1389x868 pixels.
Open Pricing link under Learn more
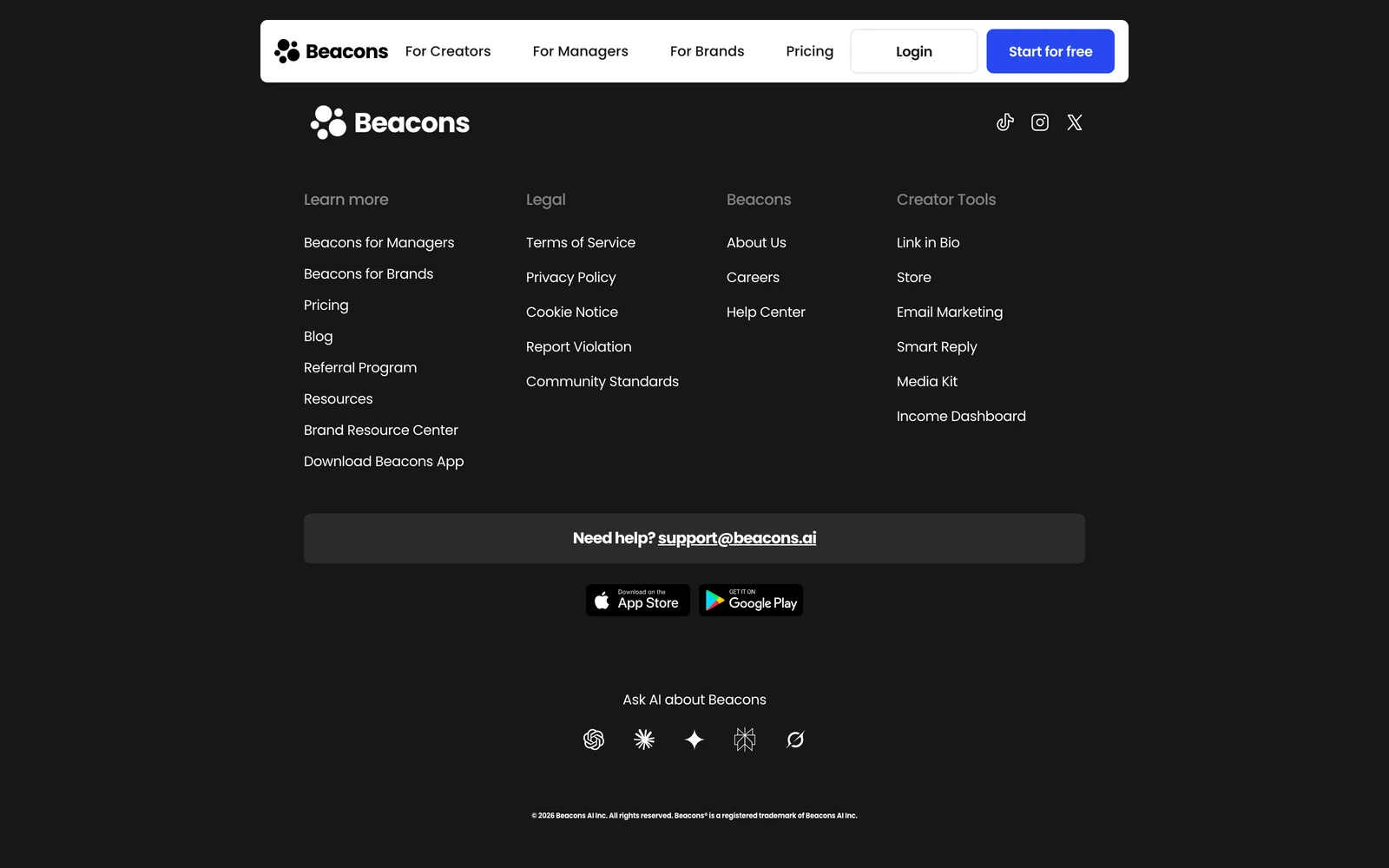click(x=326, y=305)
